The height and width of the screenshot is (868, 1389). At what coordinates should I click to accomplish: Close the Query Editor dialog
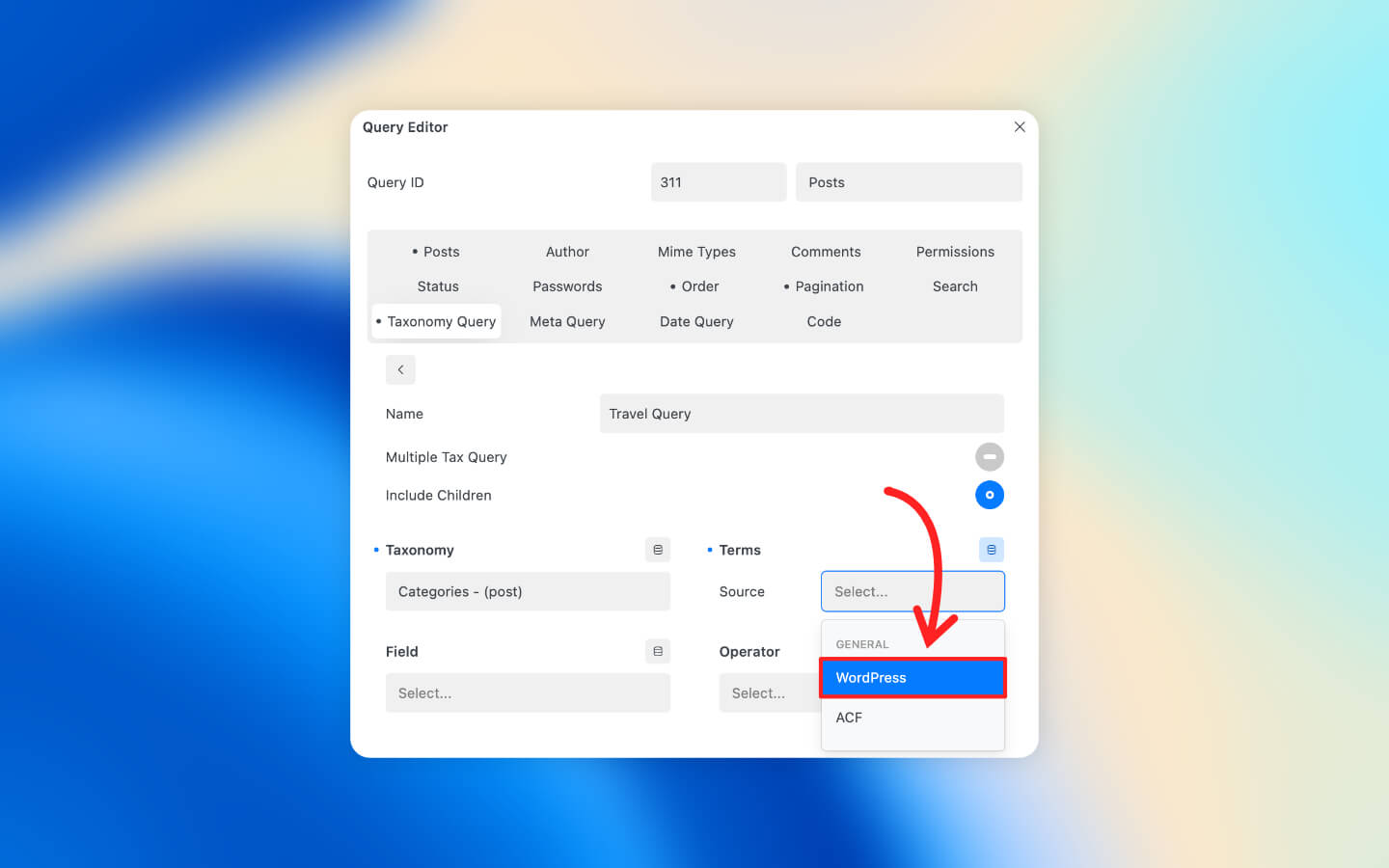pos(1020,127)
